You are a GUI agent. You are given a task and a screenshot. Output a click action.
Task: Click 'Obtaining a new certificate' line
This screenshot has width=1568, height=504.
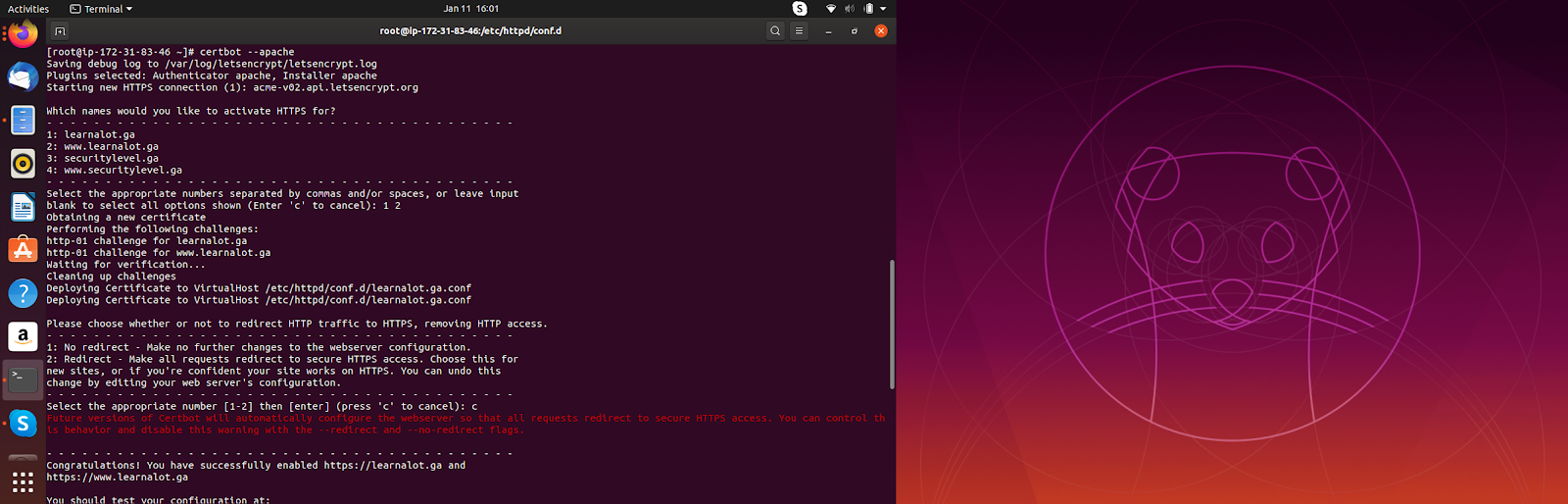pos(126,217)
